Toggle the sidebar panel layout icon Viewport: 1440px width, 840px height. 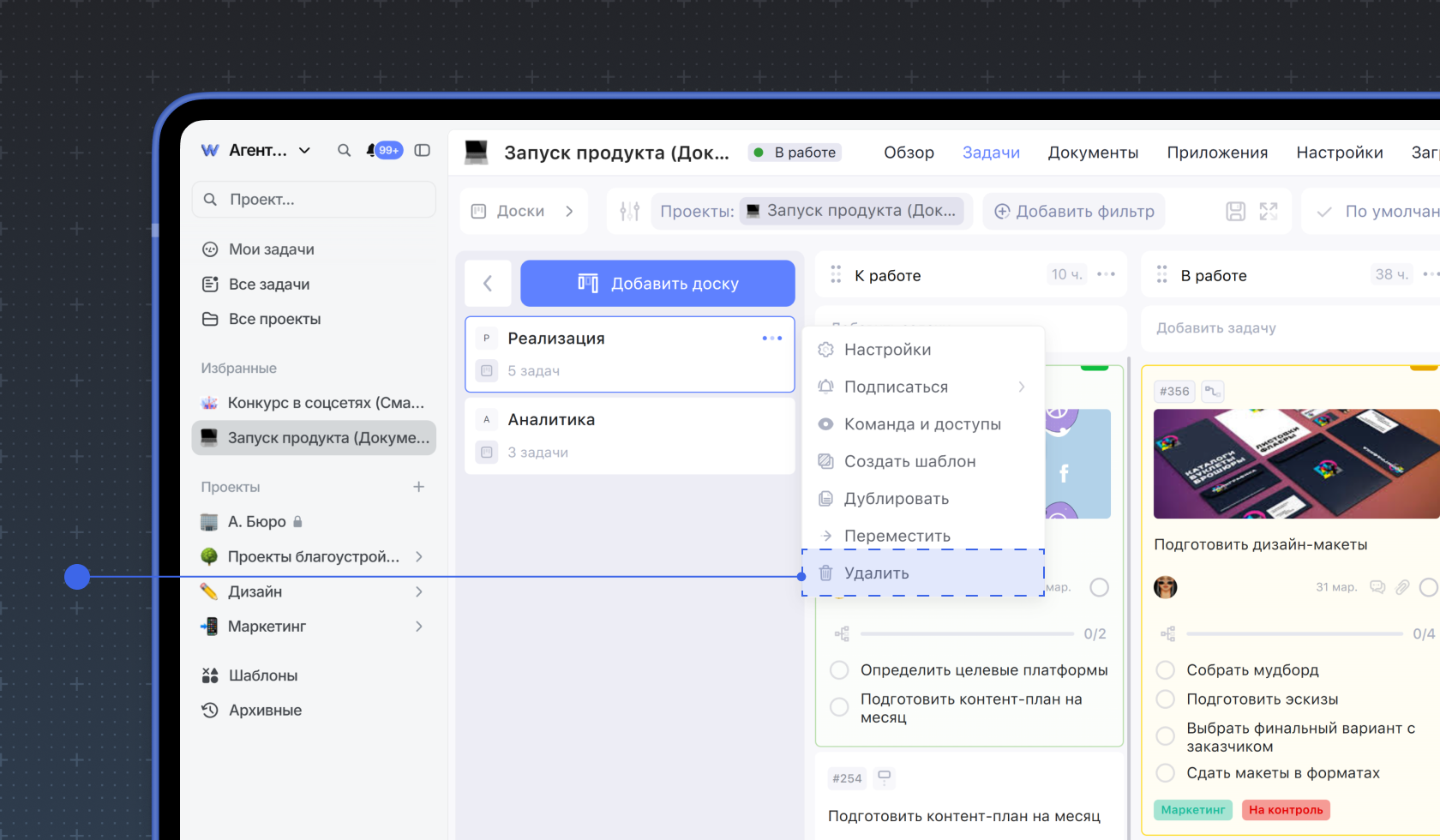pyautogui.click(x=423, y=151)
